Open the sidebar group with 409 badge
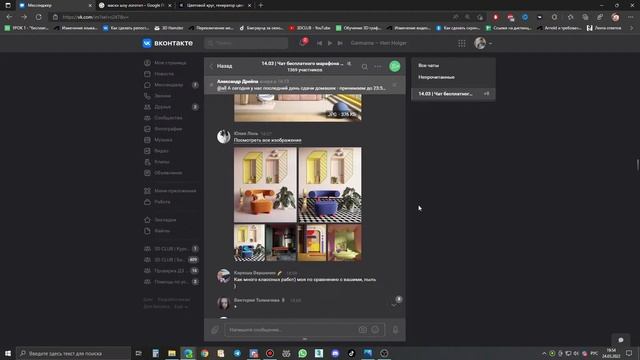Image resolution: width=640 pixels, height=360 pixels. pos(171,260)
